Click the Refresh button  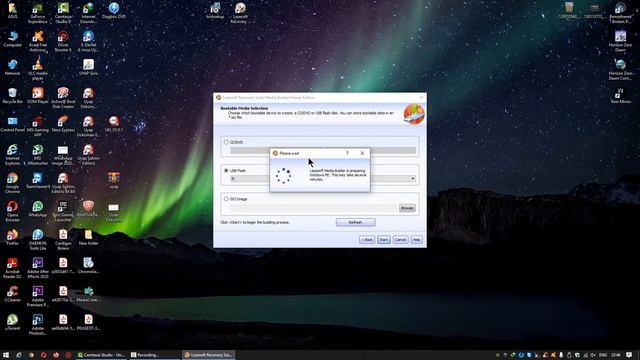click(x=356, y=222)
